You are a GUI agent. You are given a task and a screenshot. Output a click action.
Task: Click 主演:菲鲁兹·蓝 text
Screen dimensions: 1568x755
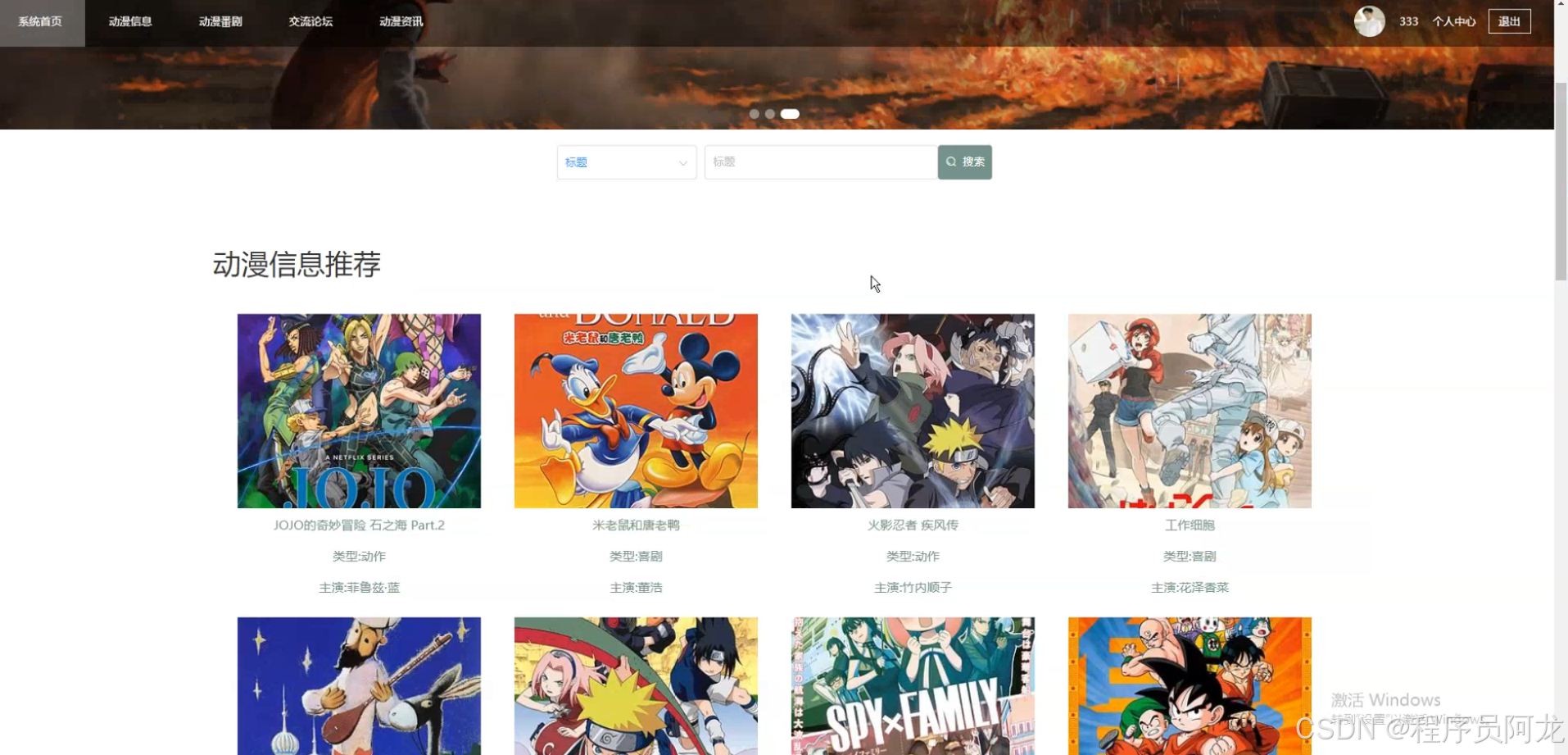[x=359, y=588]
